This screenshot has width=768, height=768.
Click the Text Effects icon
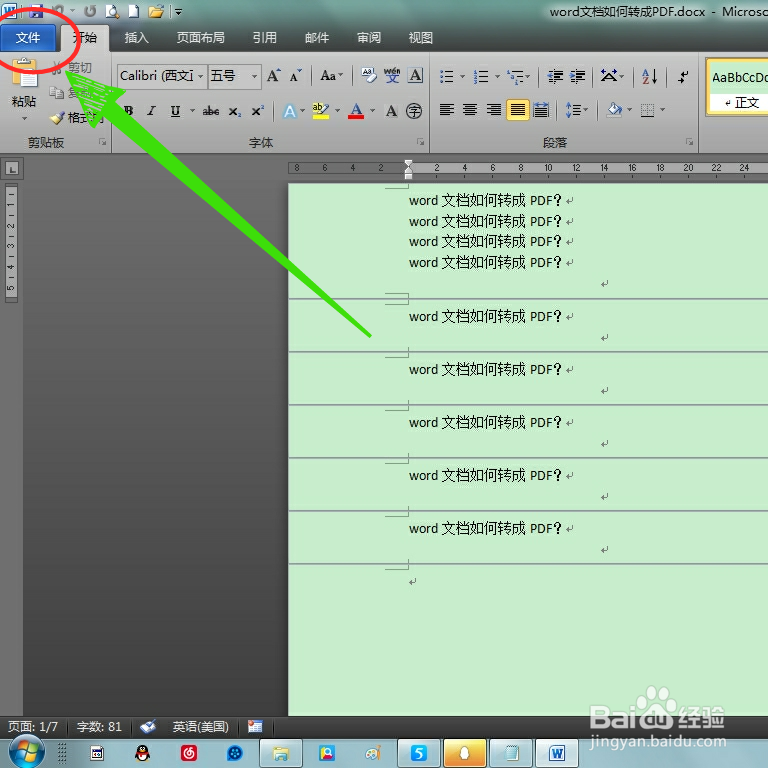[x=290, y=111]
